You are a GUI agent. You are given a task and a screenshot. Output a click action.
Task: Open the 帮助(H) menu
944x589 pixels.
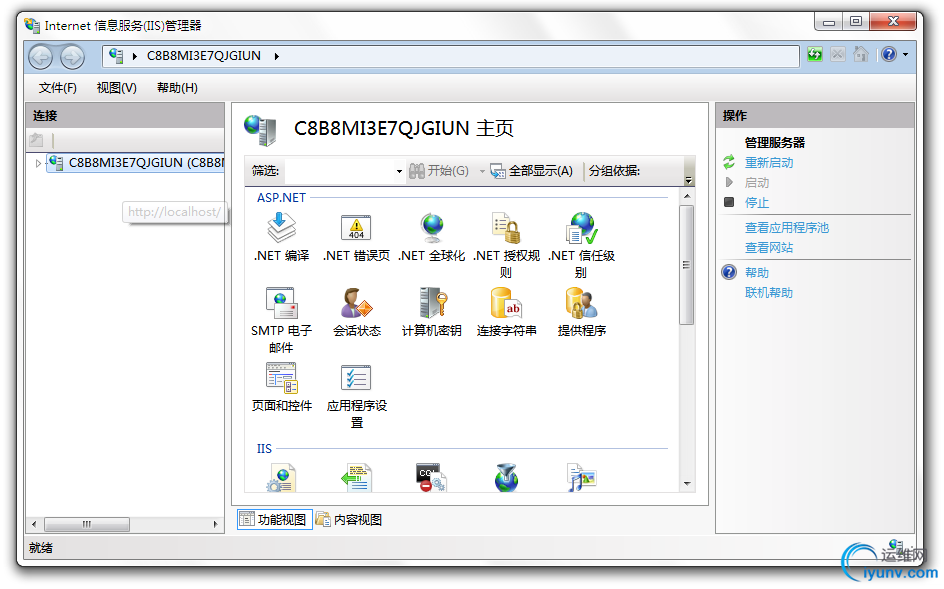click(177, 88)
